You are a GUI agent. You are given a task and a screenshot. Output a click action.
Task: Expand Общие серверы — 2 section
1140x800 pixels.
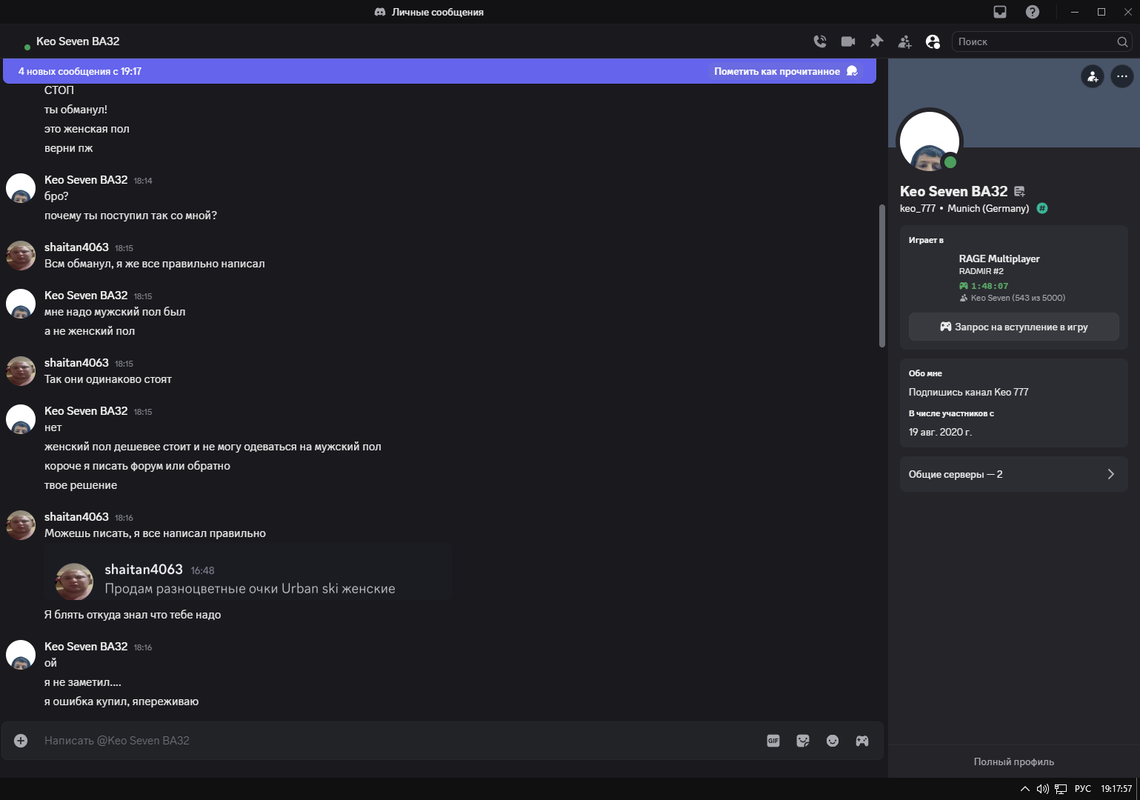(1013, 474)
